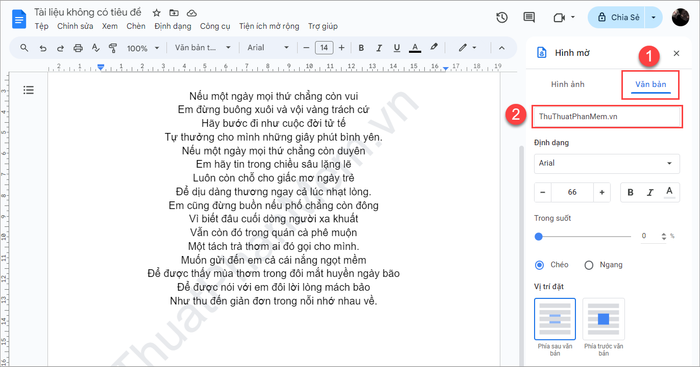Run spelling and grammar check

coord(95,48)
